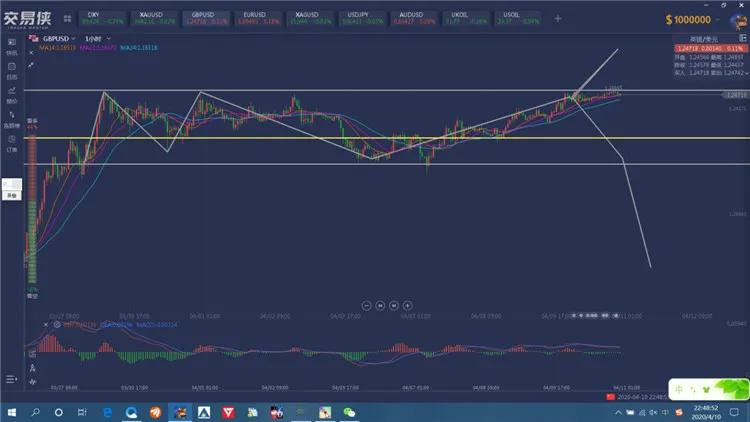The image size is (750, 422).
Task: Switch to the GBPUSD symbol tab
Action: (207, 18)
